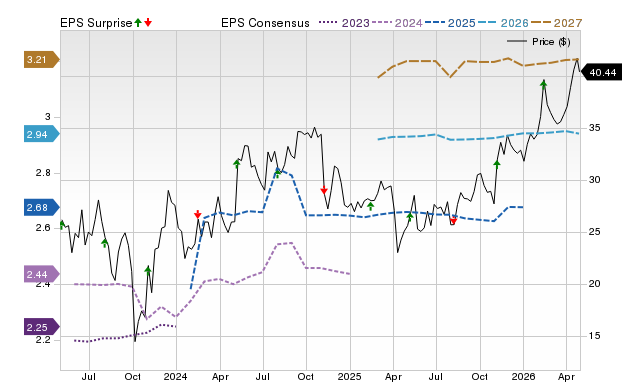Click the 20 label on the price axis
Screen dimensions: 640x382
594,284
